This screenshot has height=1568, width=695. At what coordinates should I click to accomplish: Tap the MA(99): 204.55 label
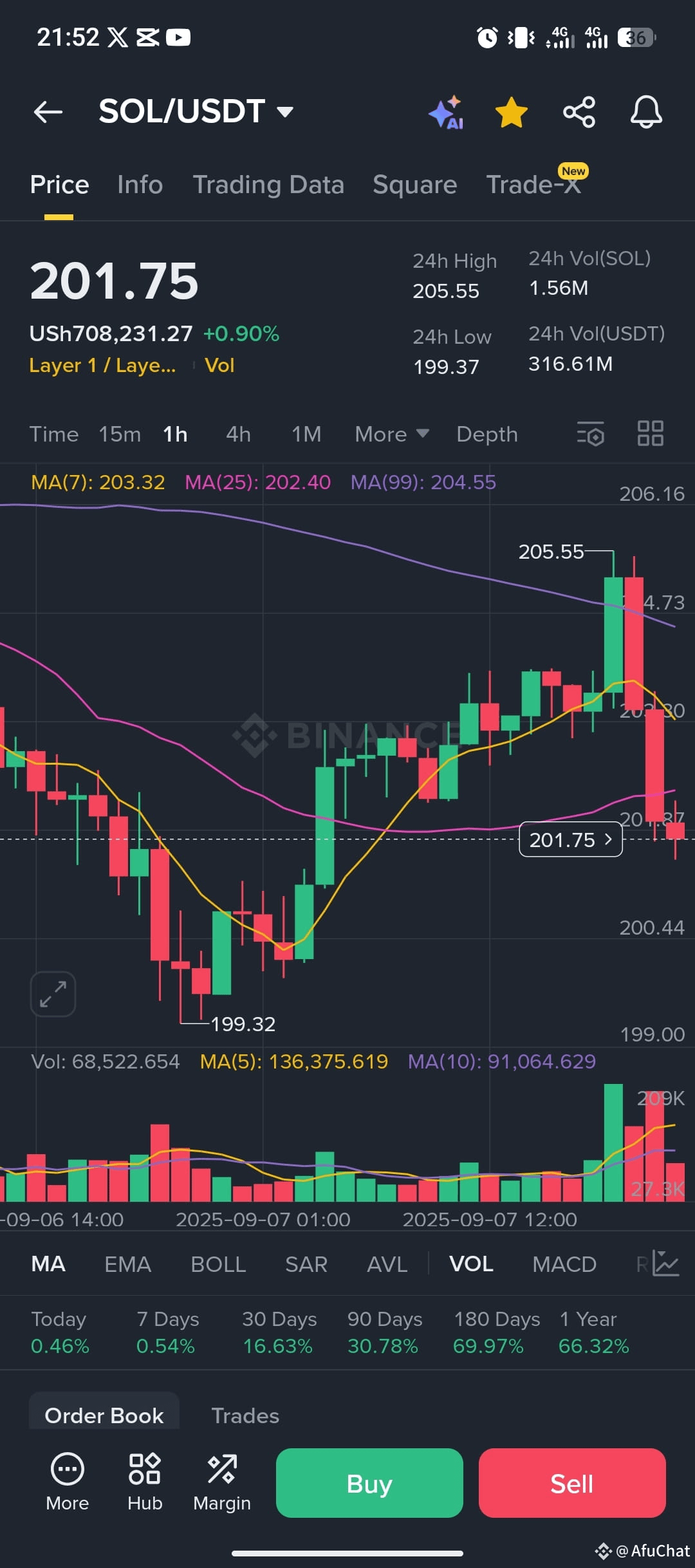(423, 482)
